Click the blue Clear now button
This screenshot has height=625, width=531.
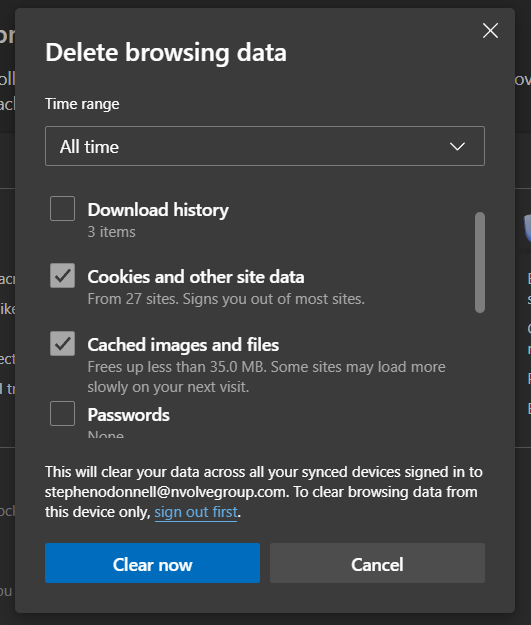point(152,563)
